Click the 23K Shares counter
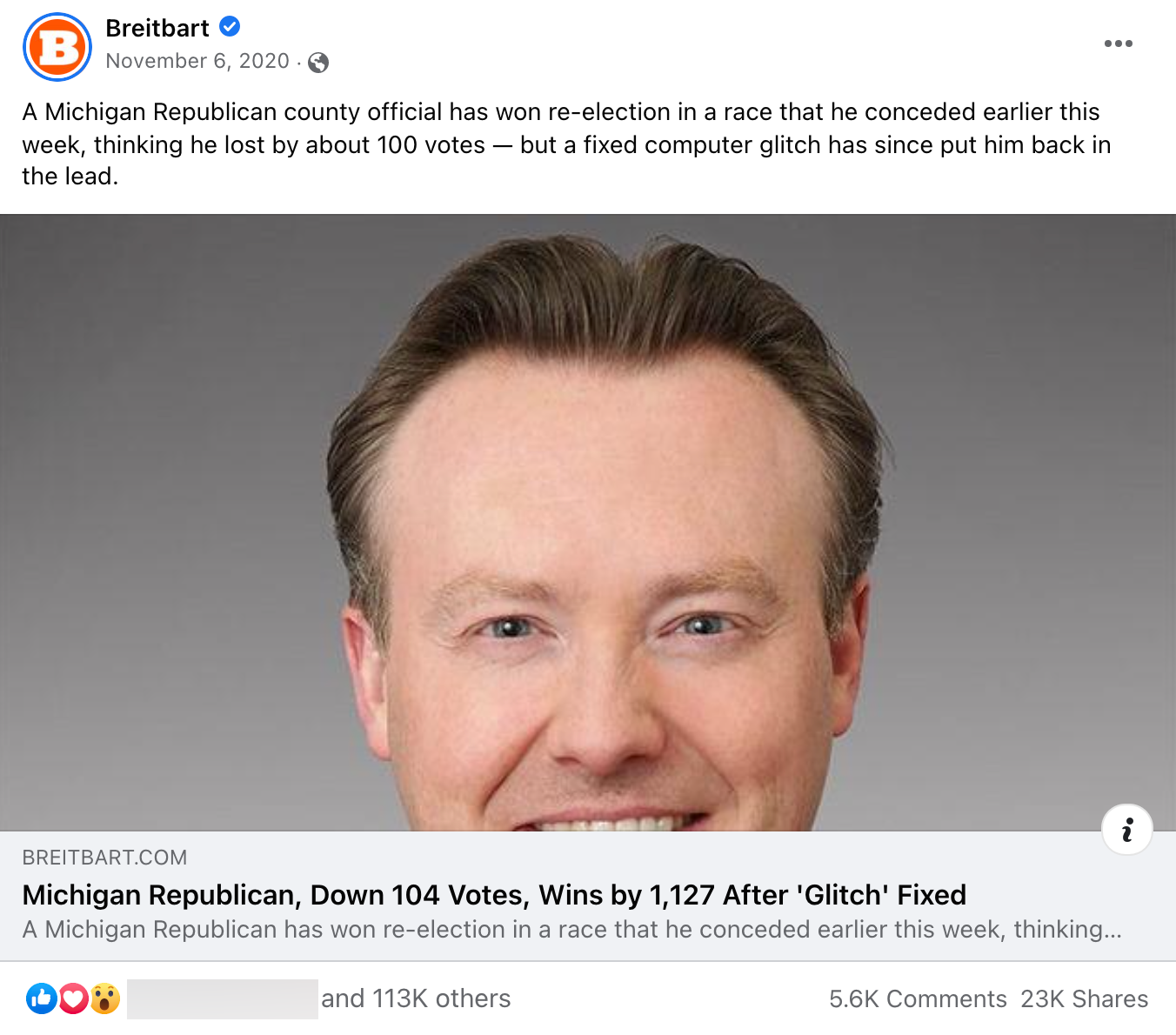This screenshot has height=1035, width=1176. point(1084,998)
